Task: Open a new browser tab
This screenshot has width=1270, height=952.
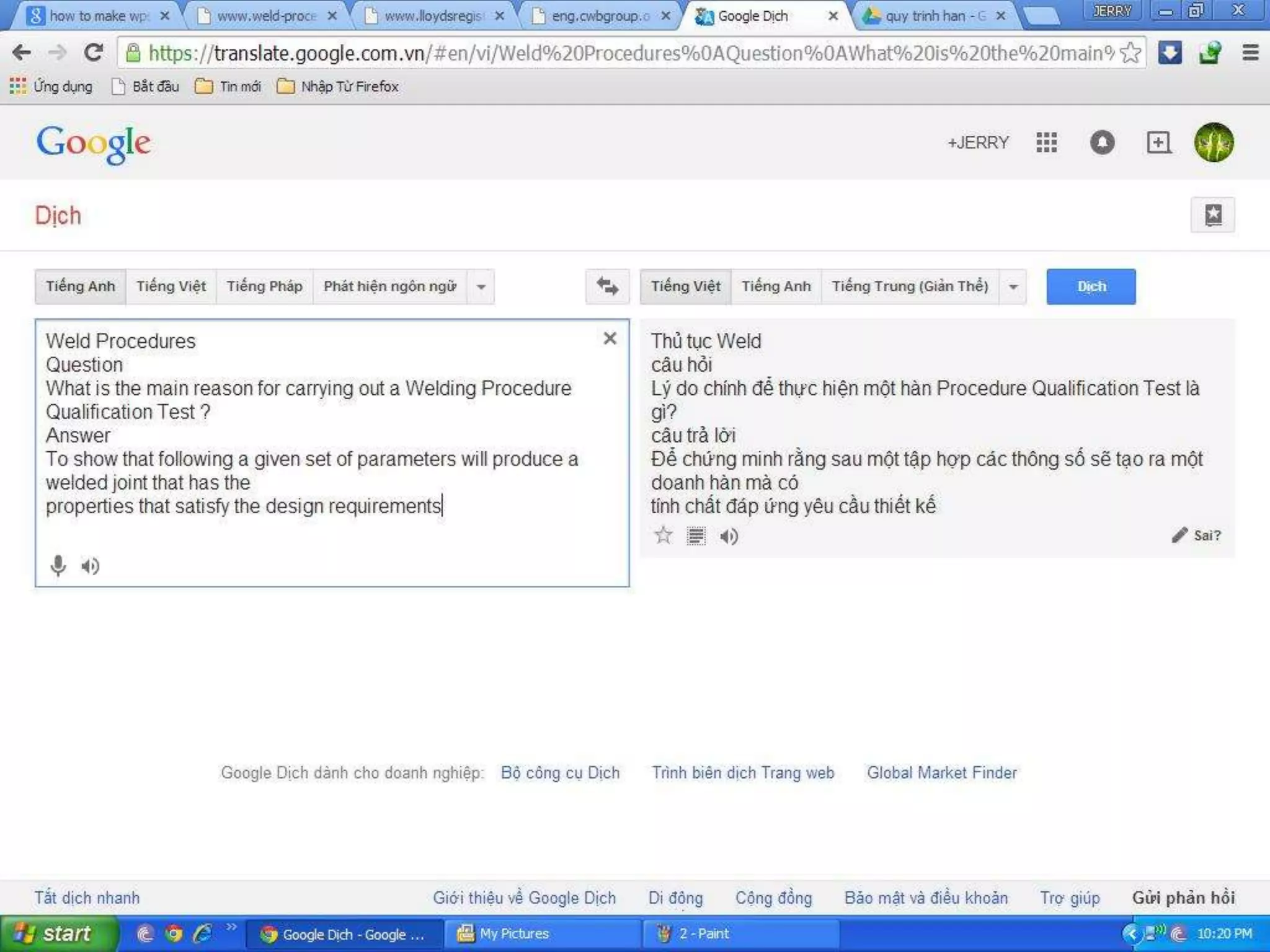Action: [1042, 16]
